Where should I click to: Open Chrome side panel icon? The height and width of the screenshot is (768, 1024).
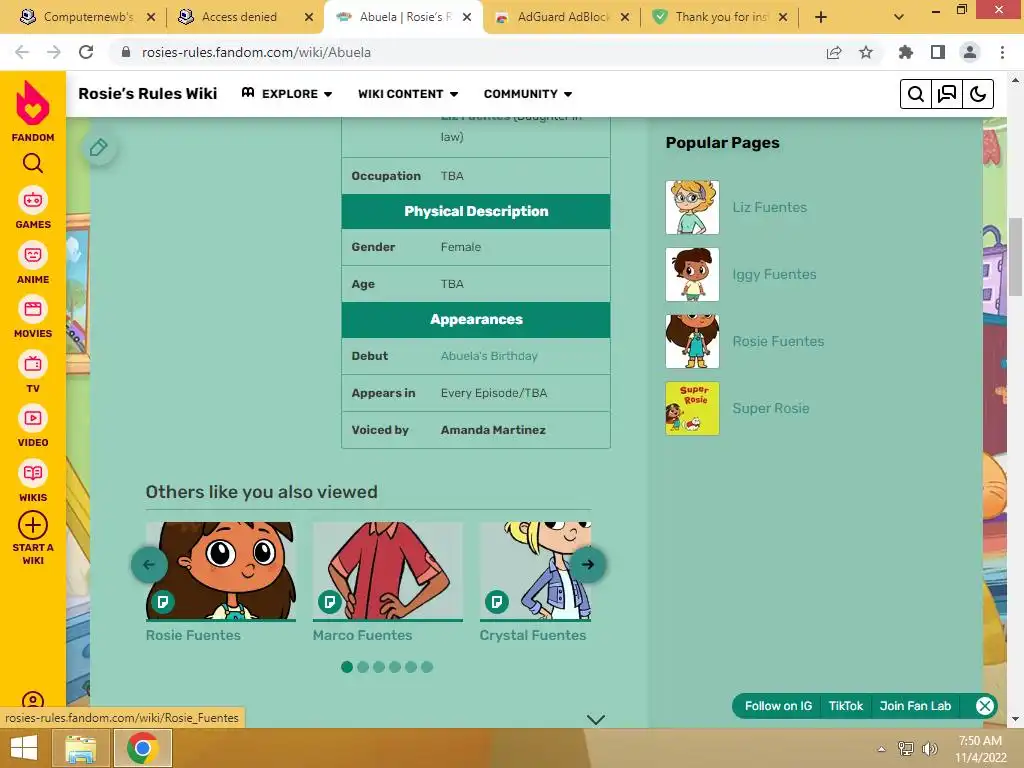[x=938, y=52]
